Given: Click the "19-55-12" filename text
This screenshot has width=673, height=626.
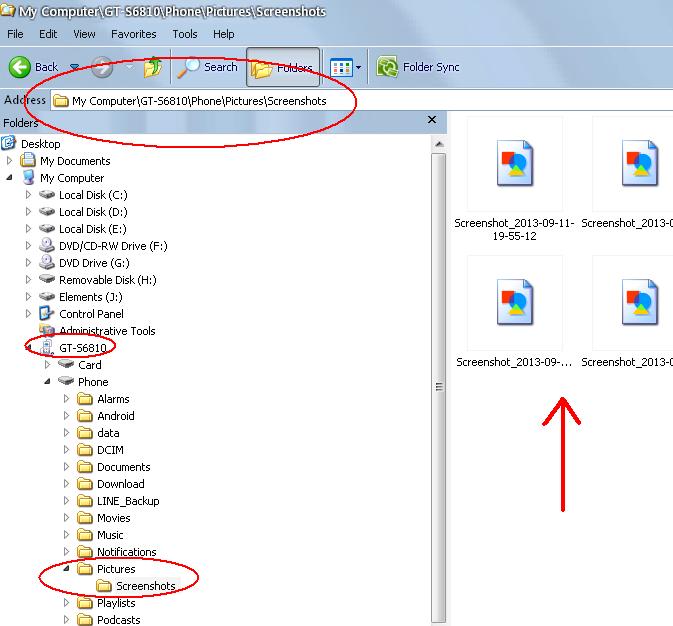Looking at the screenshot, I should 514,236.
